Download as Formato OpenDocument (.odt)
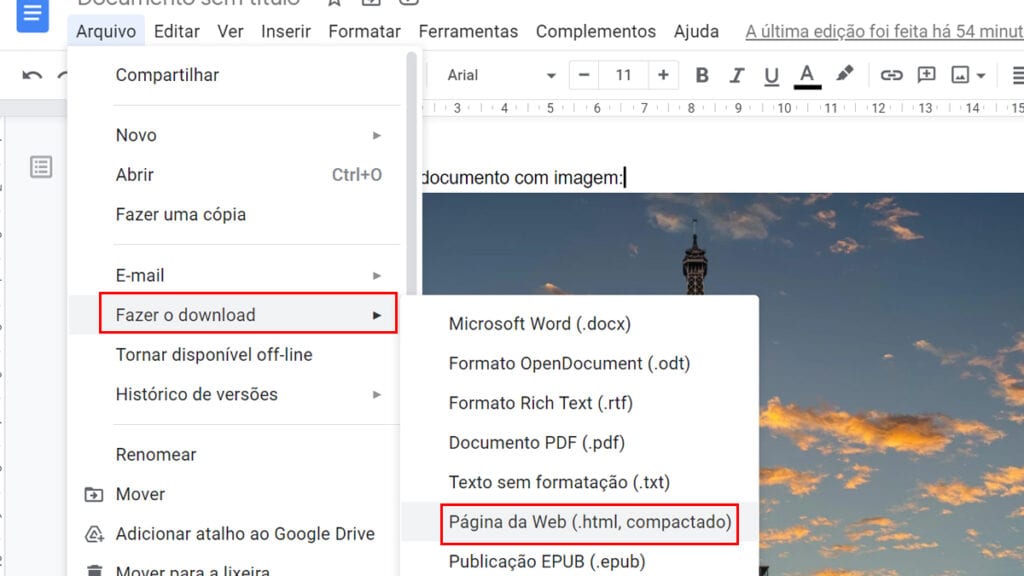 coord(580,364)
